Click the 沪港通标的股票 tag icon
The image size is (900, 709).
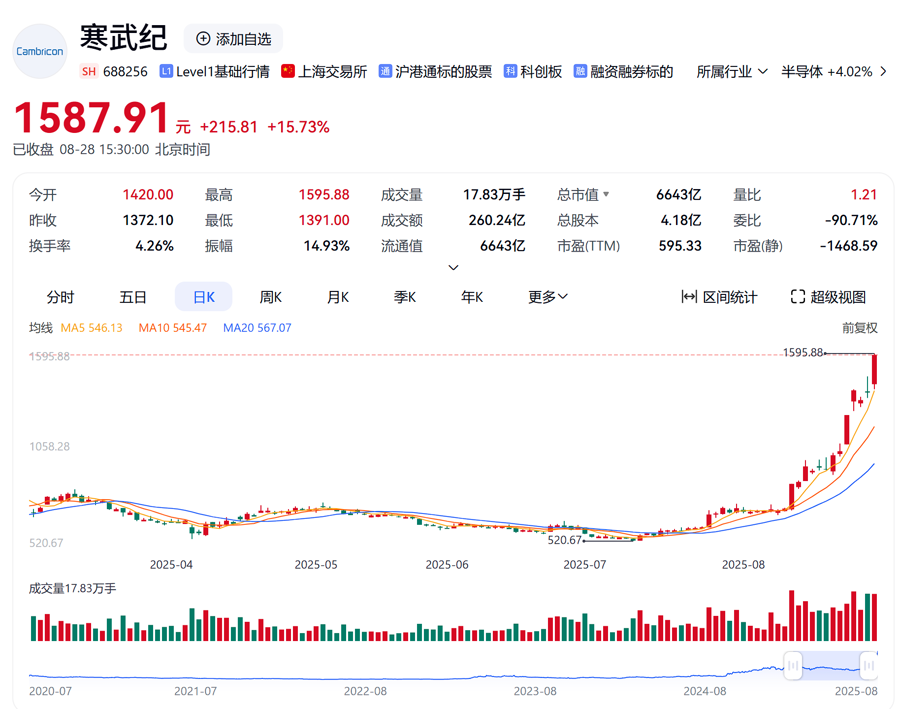click(x=385, y=72)
